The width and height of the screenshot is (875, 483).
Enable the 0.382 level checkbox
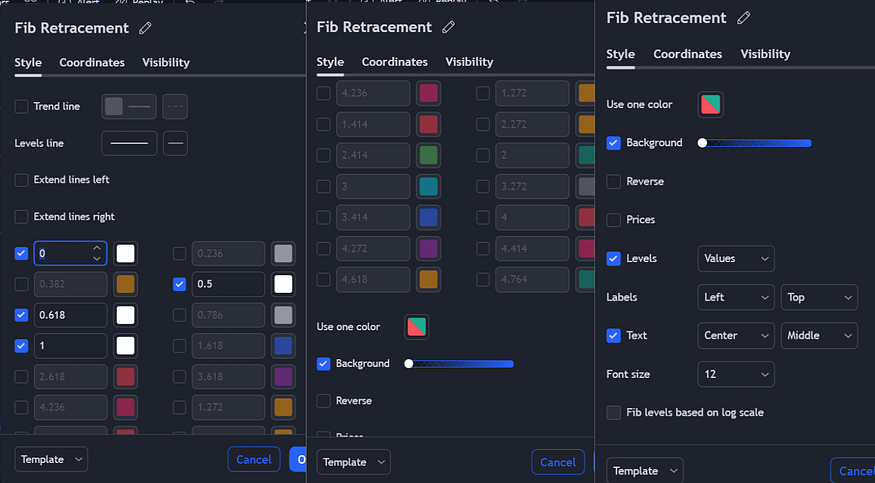point(21,284)
